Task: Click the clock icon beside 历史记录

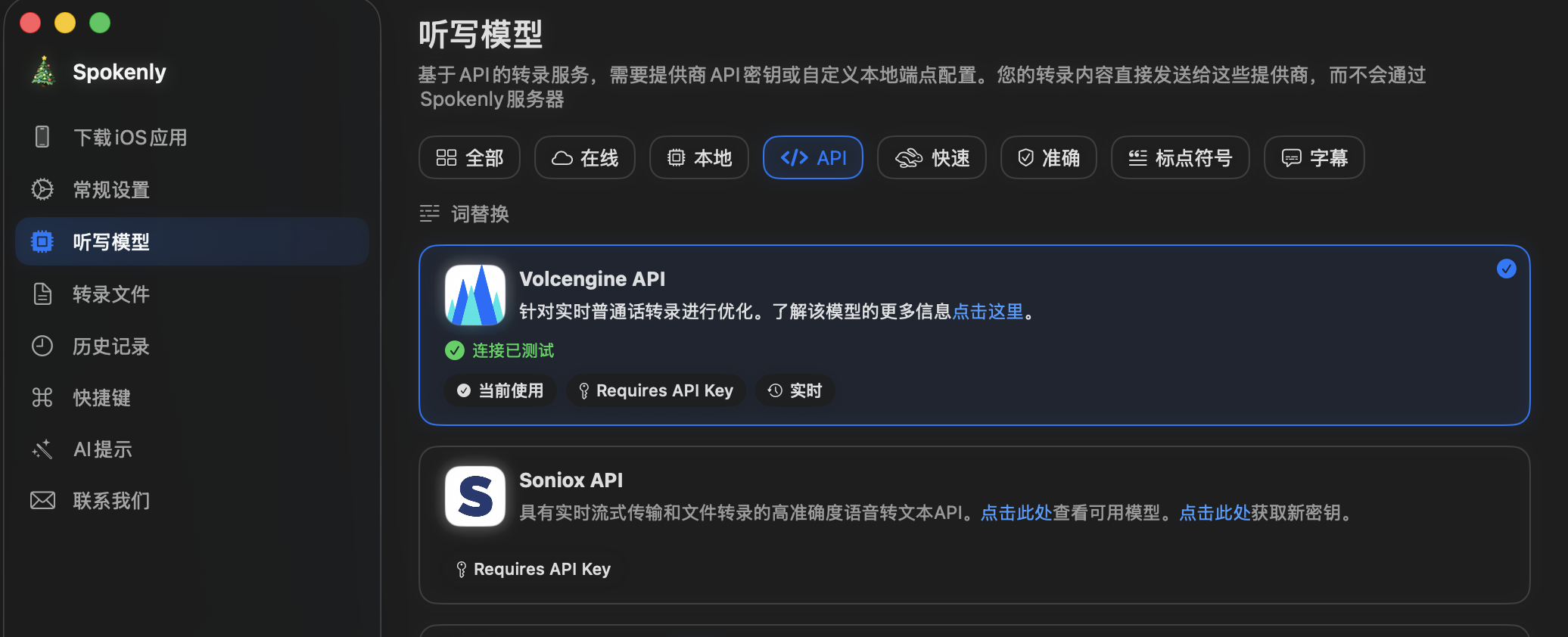Action: pos(42,346)
